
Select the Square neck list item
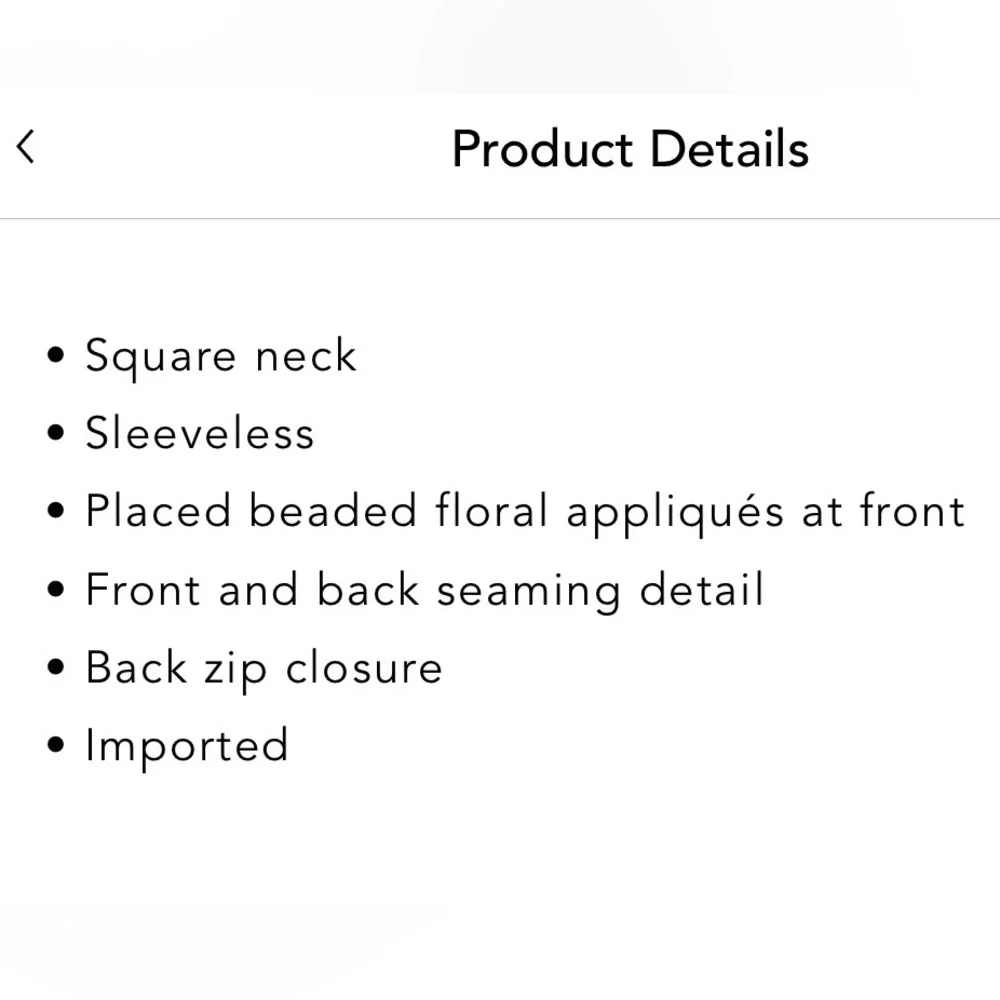(x=220, y=357)
